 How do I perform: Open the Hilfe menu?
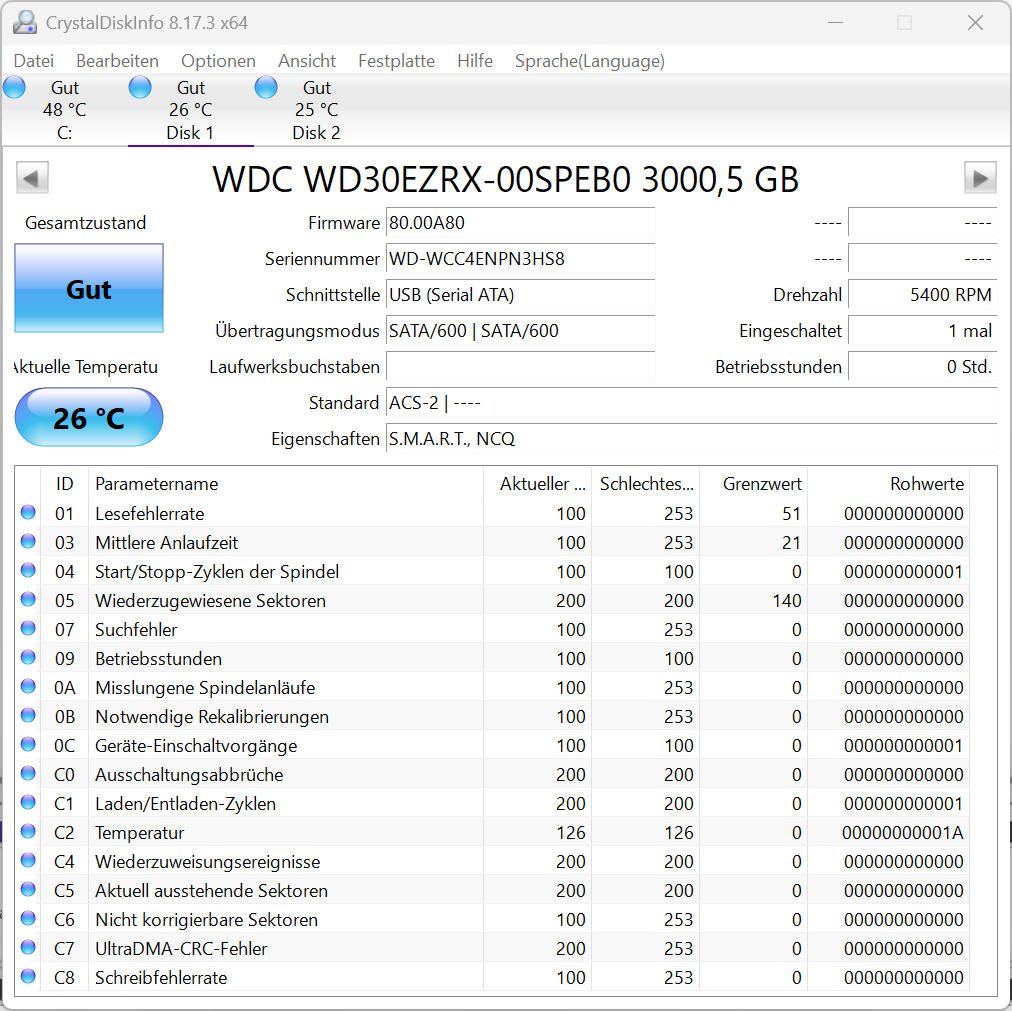pos(474,61)
